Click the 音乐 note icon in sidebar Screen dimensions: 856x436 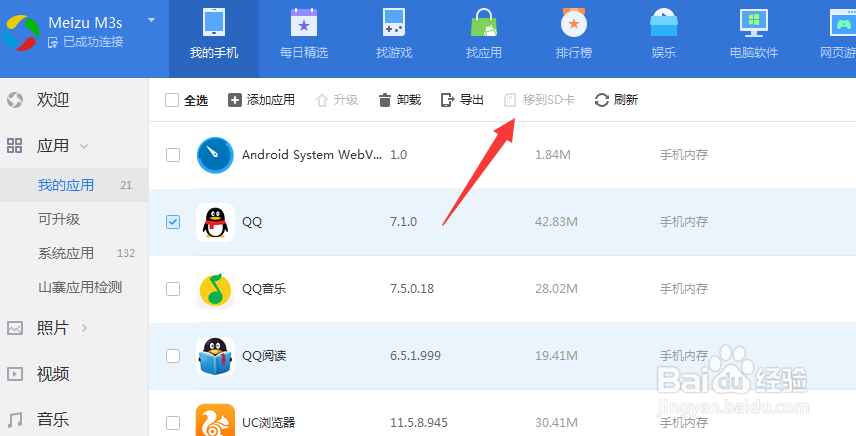(15, 420)
